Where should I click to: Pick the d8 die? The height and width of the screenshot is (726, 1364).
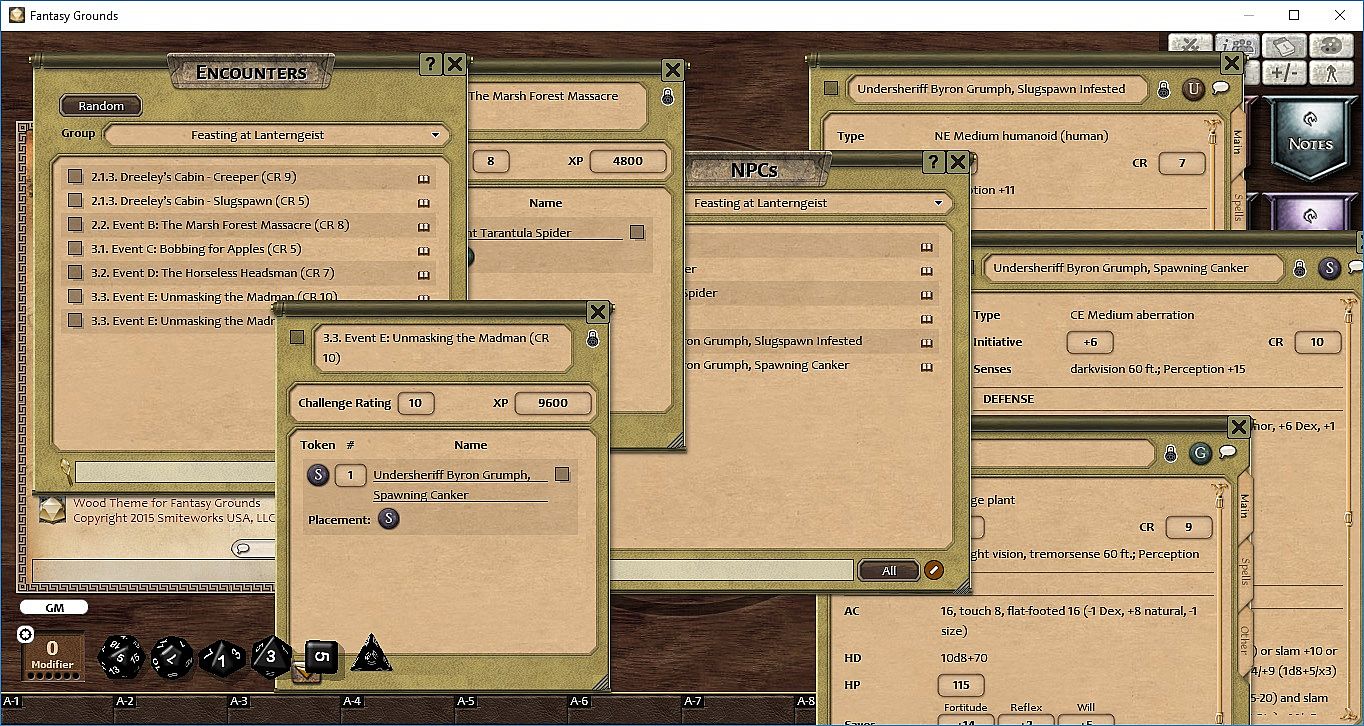[x=271, y=655]
